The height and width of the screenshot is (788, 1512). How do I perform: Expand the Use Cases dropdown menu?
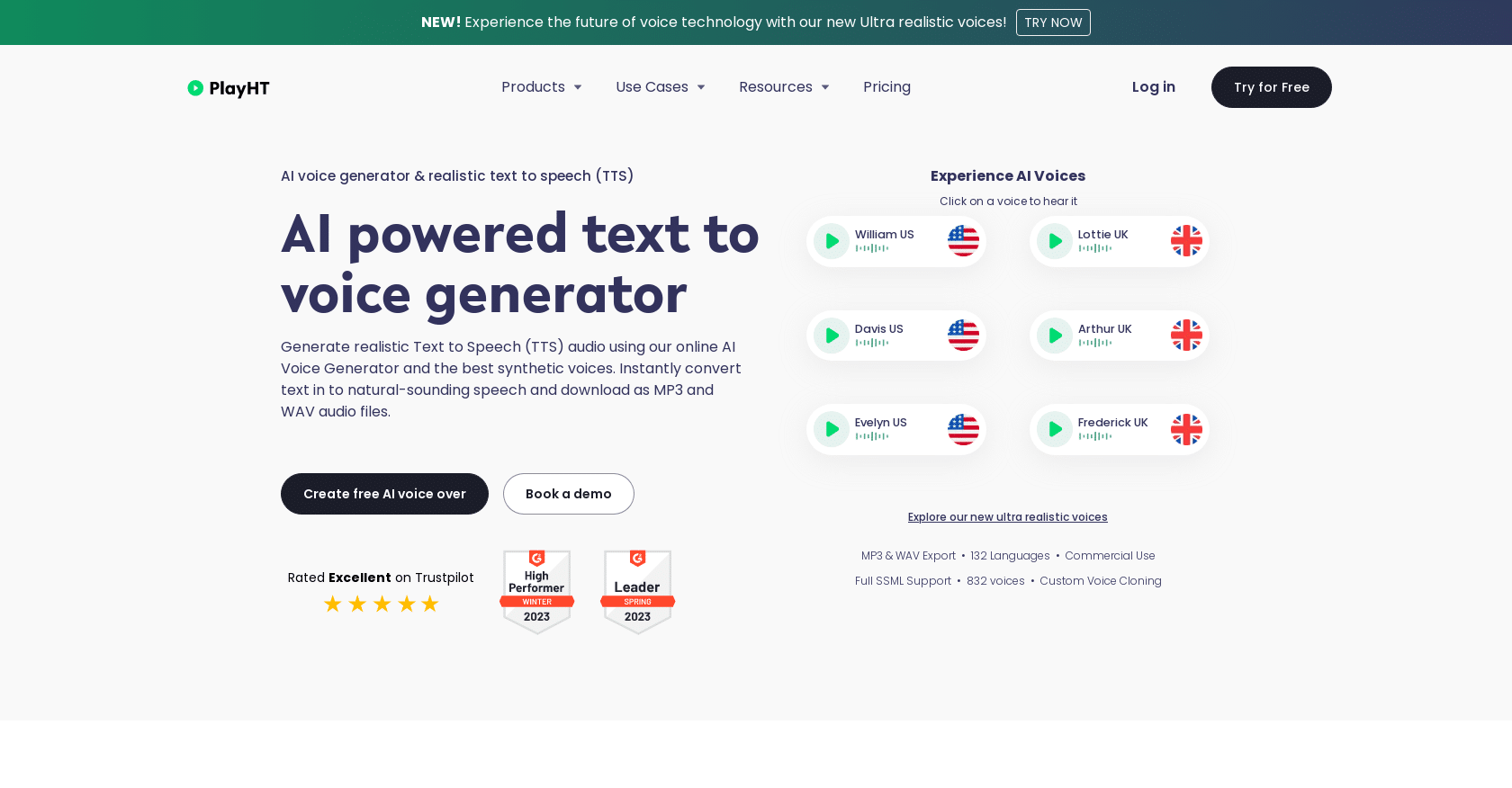(661, 87)
